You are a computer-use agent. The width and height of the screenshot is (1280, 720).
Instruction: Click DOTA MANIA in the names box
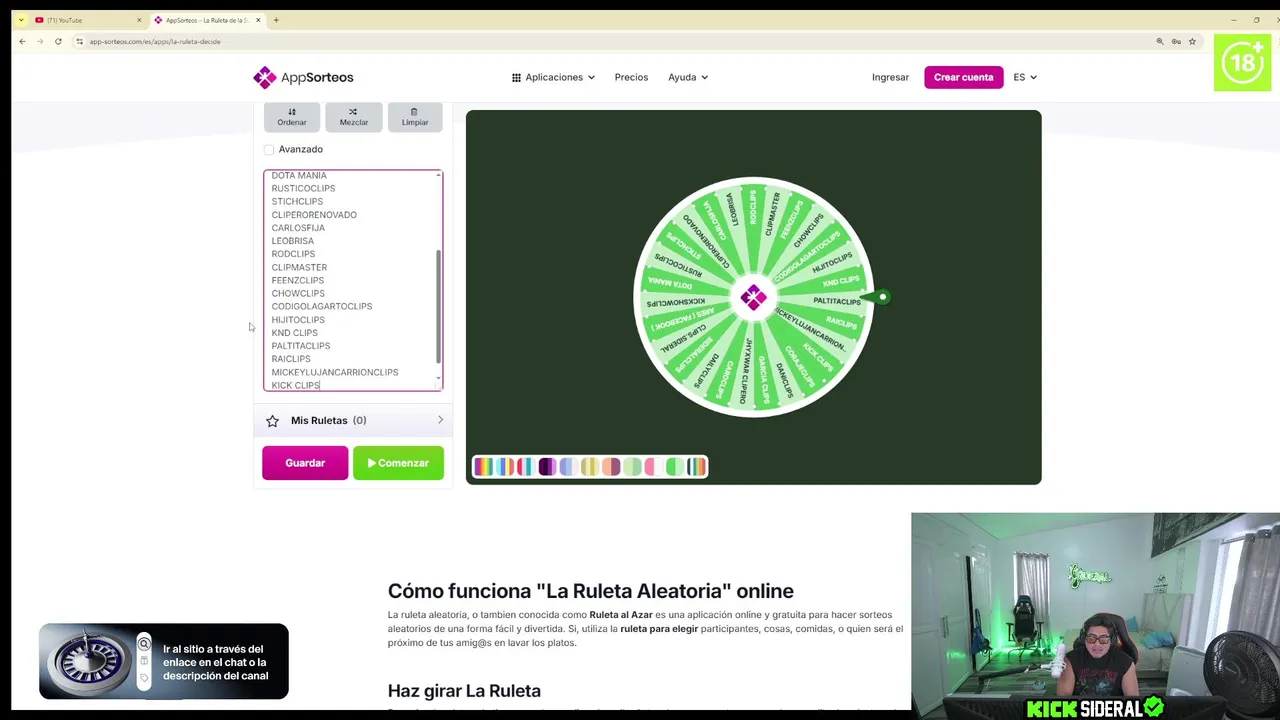click(x=299, y=175)
